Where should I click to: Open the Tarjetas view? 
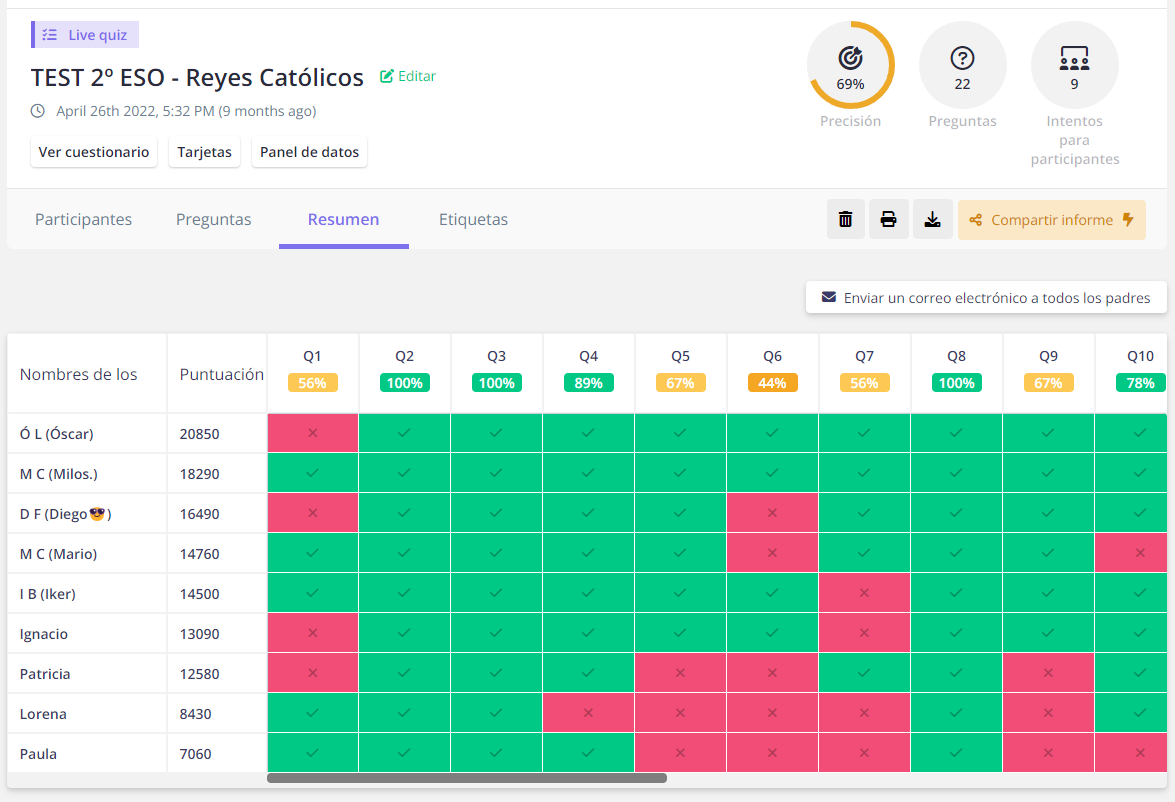click(205, 152)
